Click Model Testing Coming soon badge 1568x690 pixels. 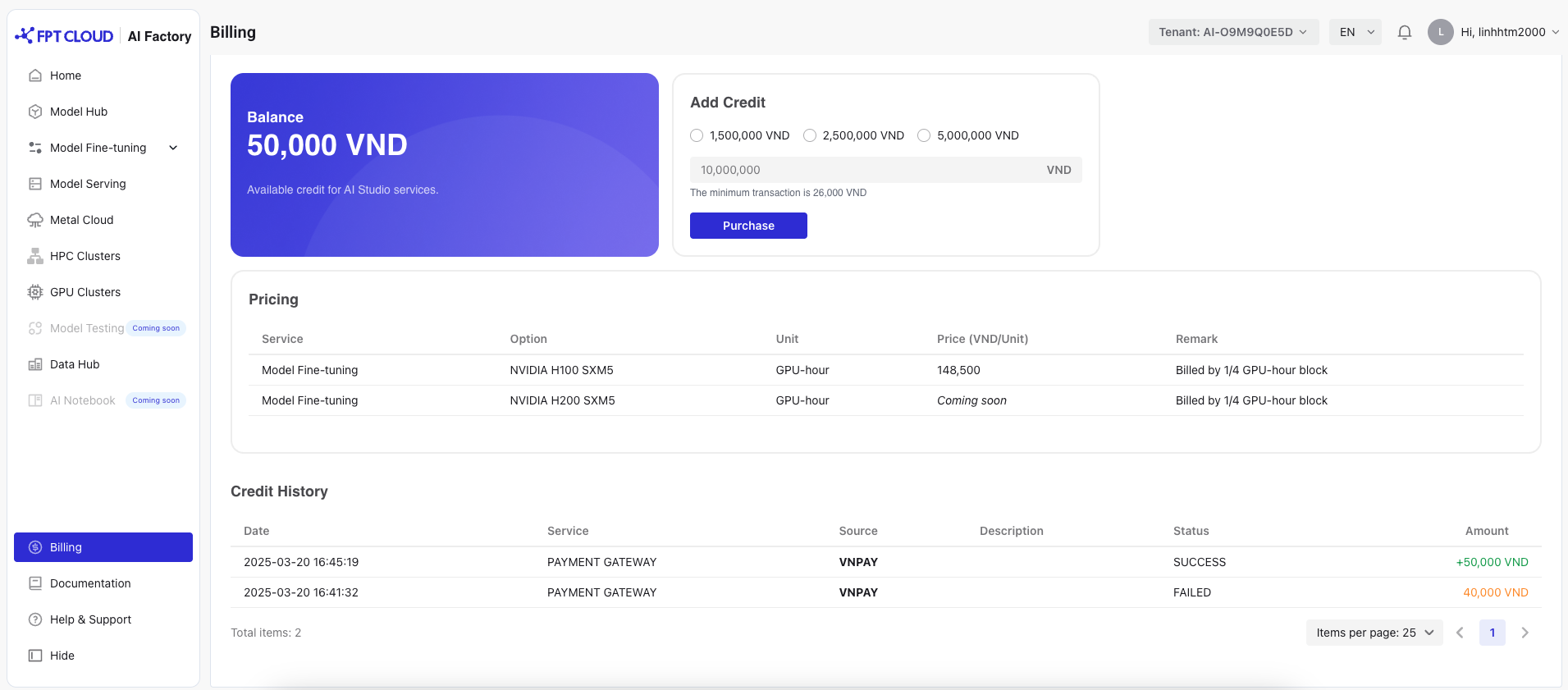[156, 328]
